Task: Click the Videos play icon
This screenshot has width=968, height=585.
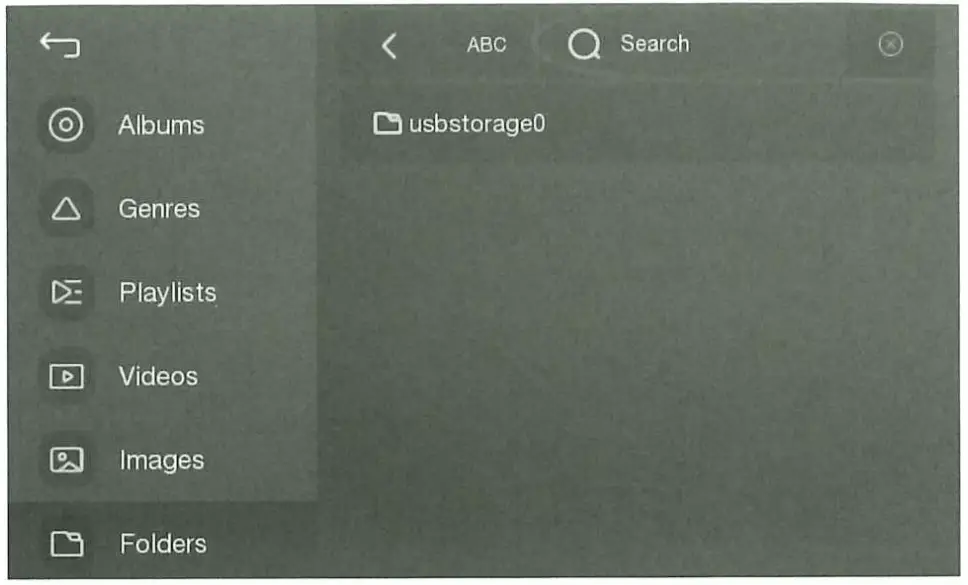Action: pos(67,376)
